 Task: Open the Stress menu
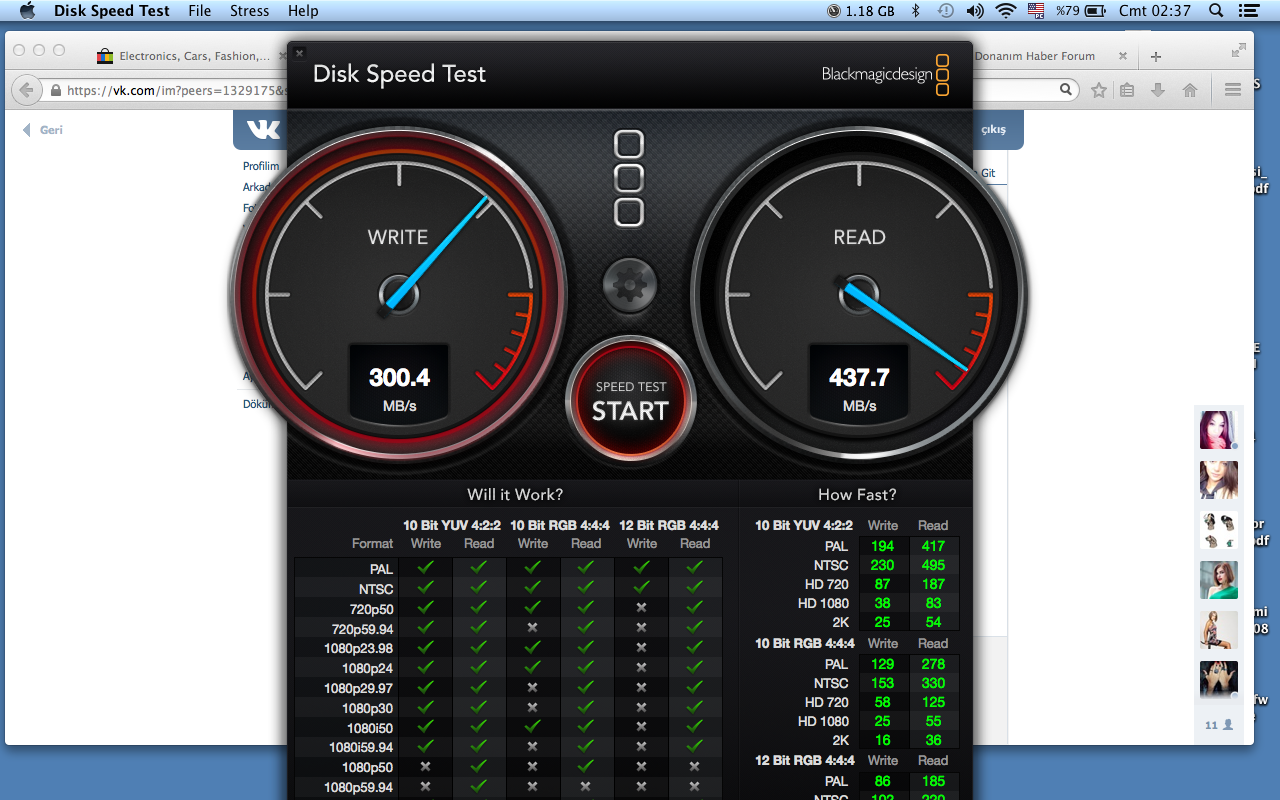click(250, 11)
